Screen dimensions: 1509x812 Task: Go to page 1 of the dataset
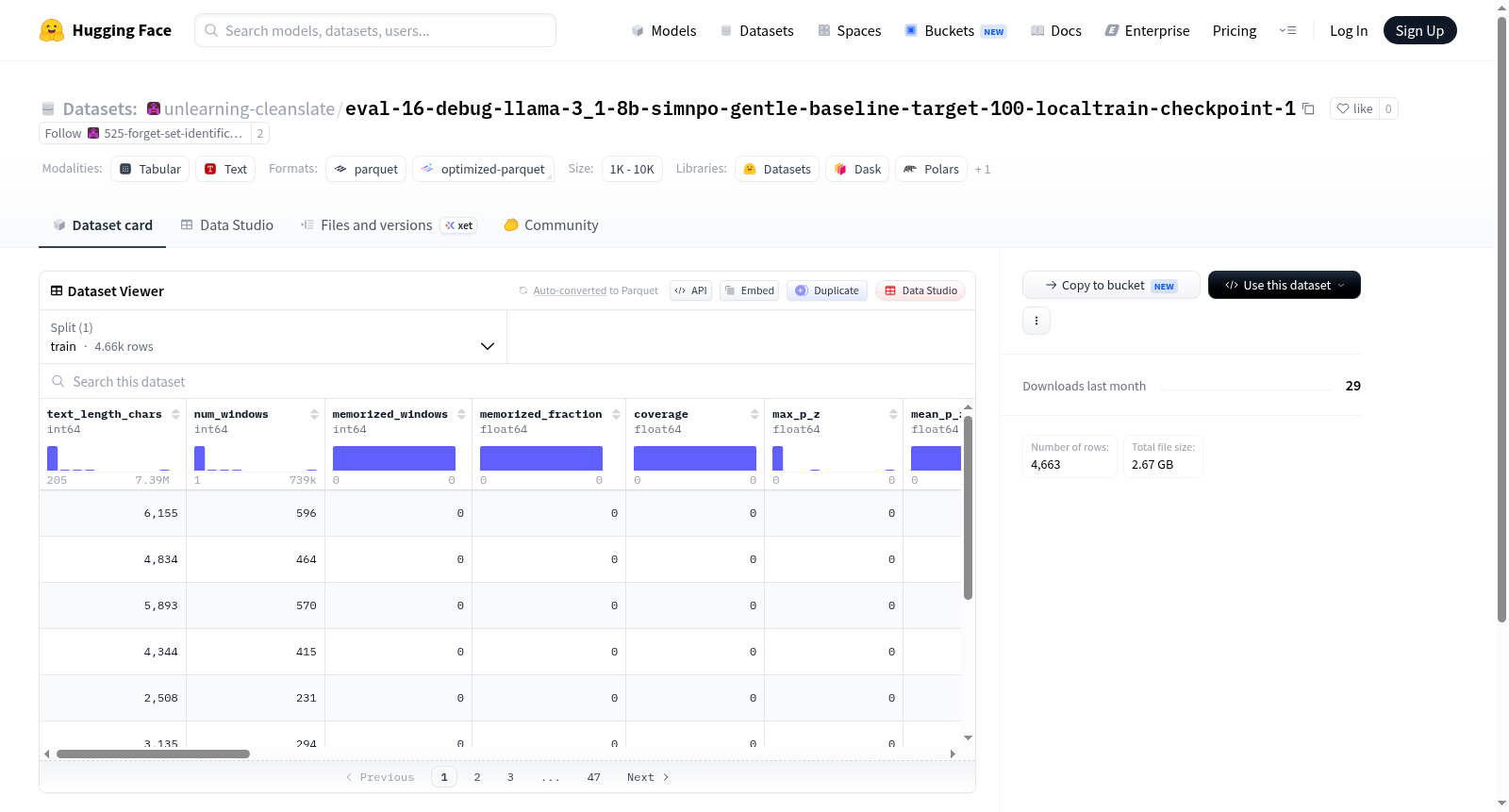tap(444, 777)
